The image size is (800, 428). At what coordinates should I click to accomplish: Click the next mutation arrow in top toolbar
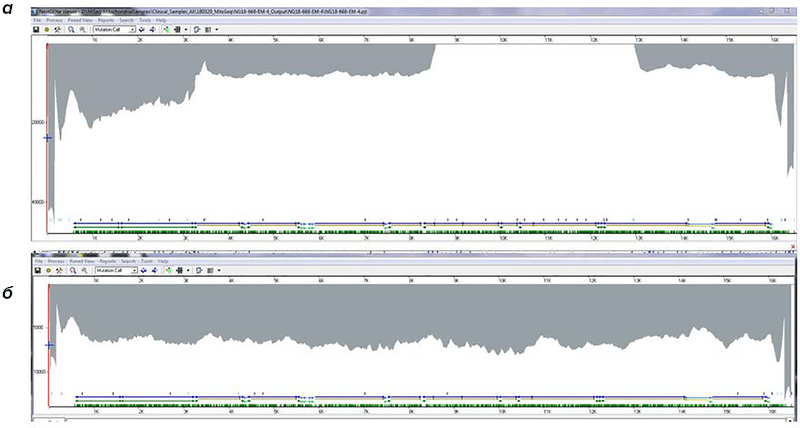point(152,30)
